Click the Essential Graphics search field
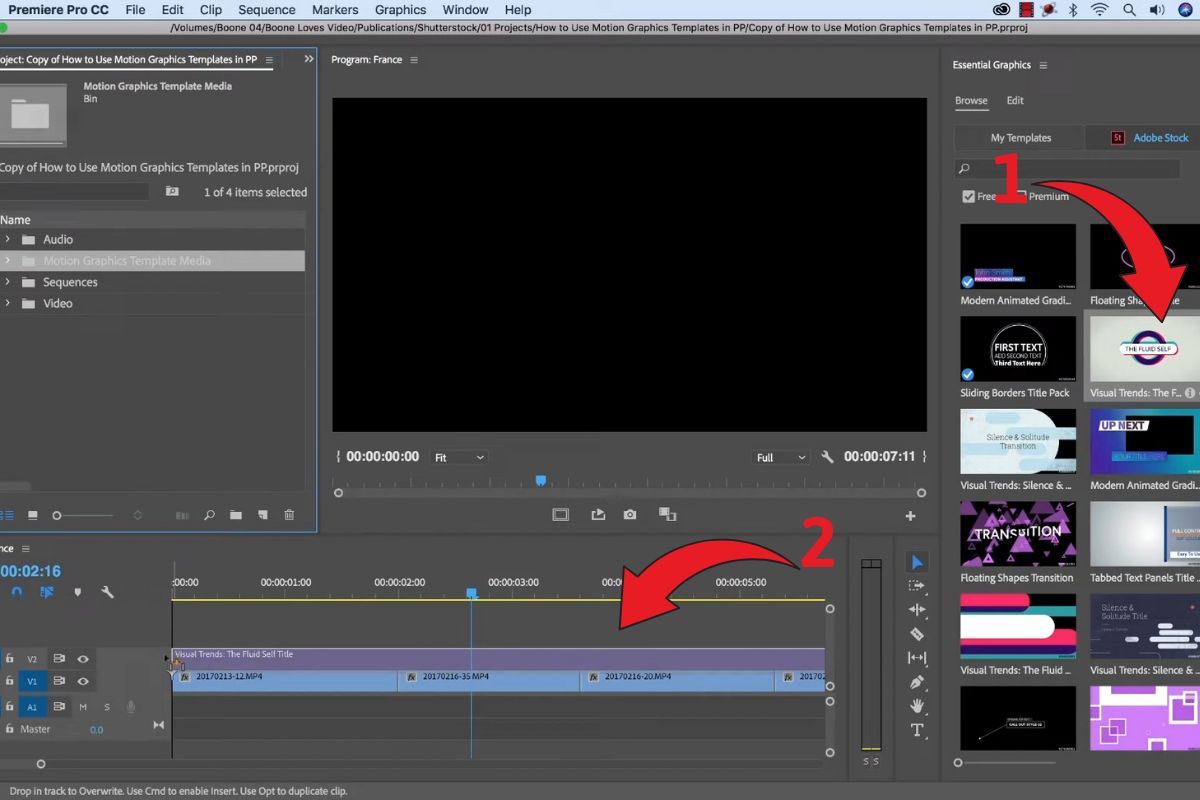 [x=1067, y=169]
